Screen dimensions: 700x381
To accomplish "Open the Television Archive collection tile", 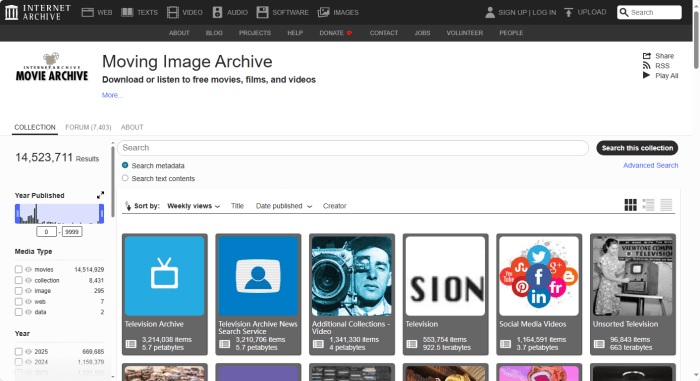I will coord(164,294).
